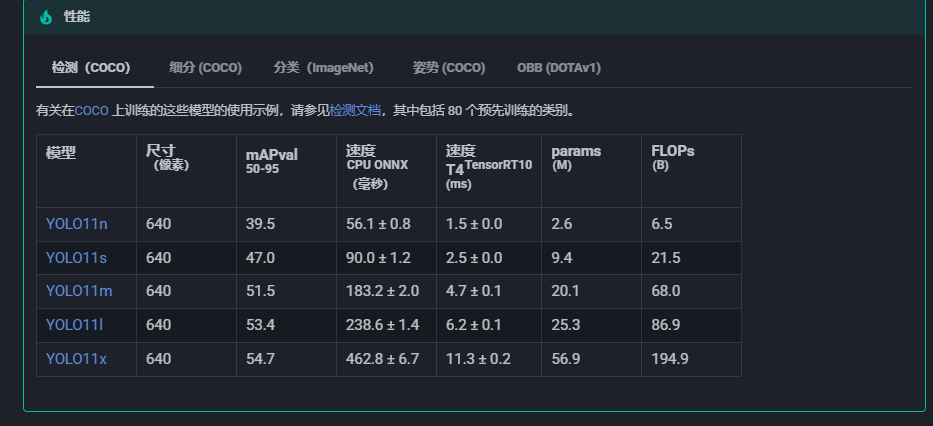Click CPU speed 183.2 ± 2.0
The width and height of the screenshot is (933, 426).
(x=383, y=291)
